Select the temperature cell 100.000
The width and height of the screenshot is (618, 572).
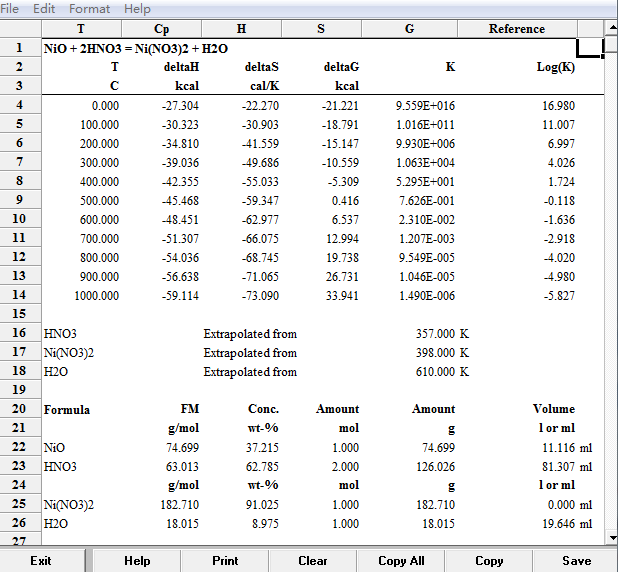pyautogui.click(x=99, y=125)
